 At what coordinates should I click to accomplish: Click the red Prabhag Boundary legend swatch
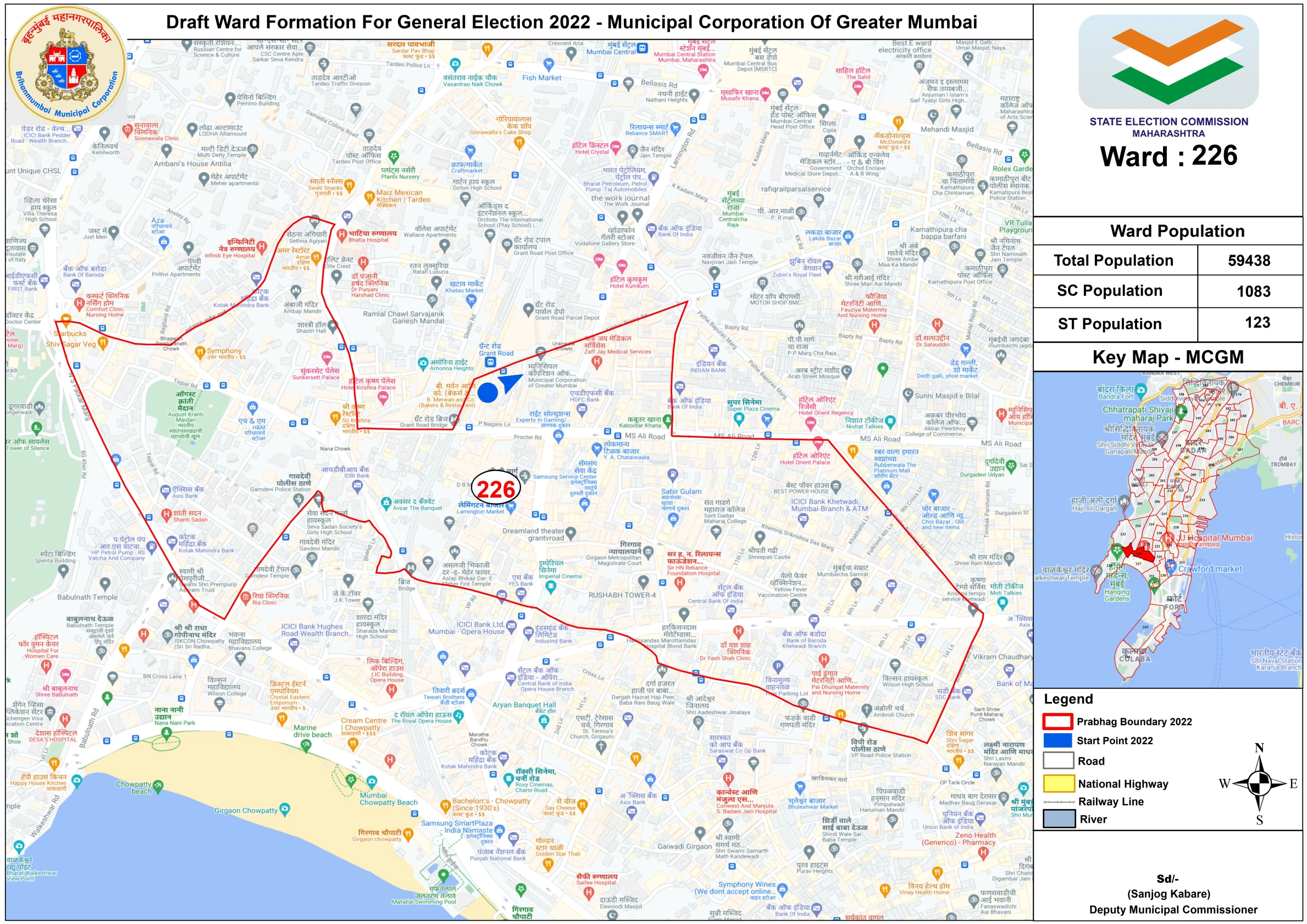[x=1057, y=721]
